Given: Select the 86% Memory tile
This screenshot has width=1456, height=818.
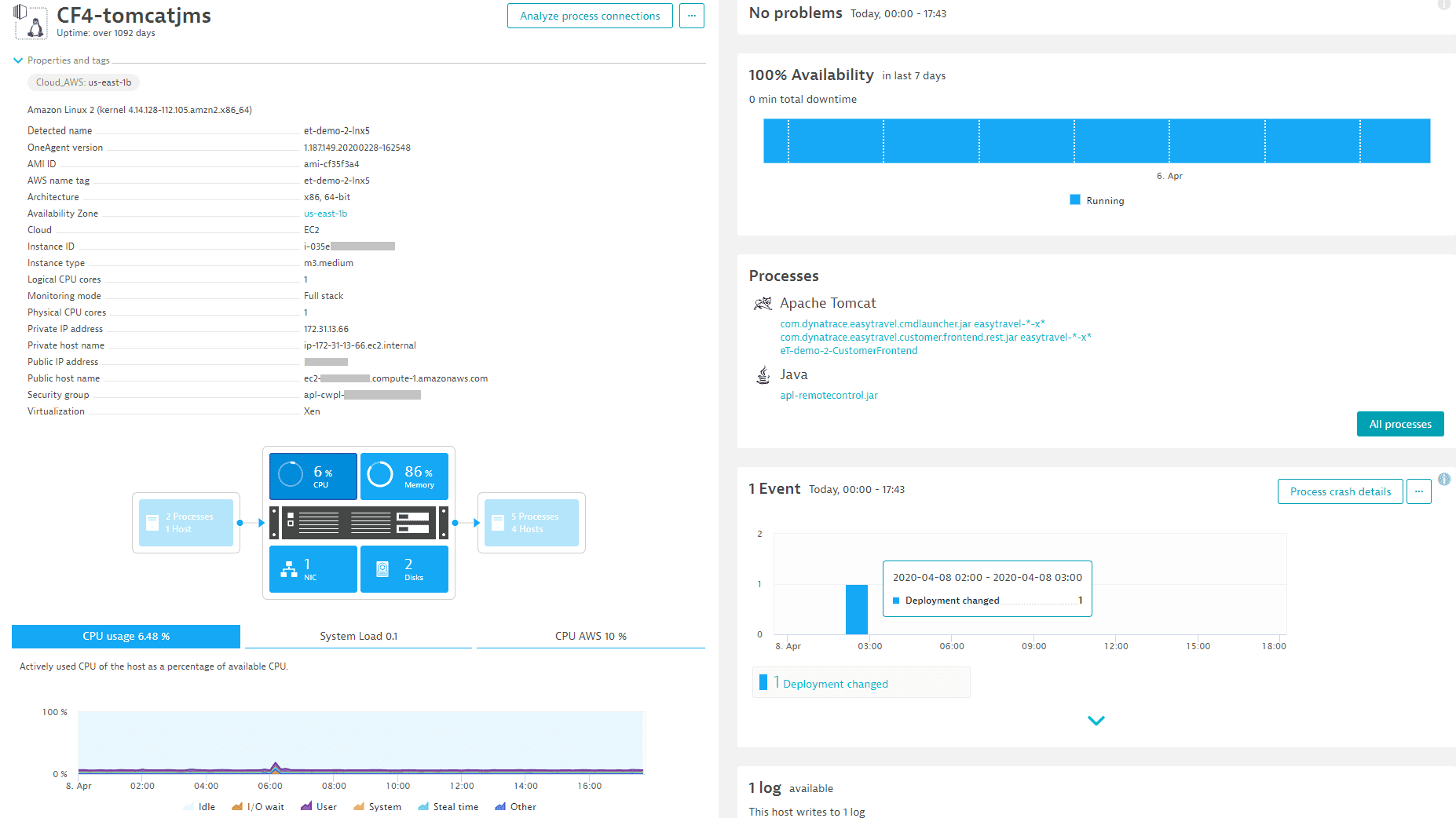Looking at the screenshot, I should (404, 476).
